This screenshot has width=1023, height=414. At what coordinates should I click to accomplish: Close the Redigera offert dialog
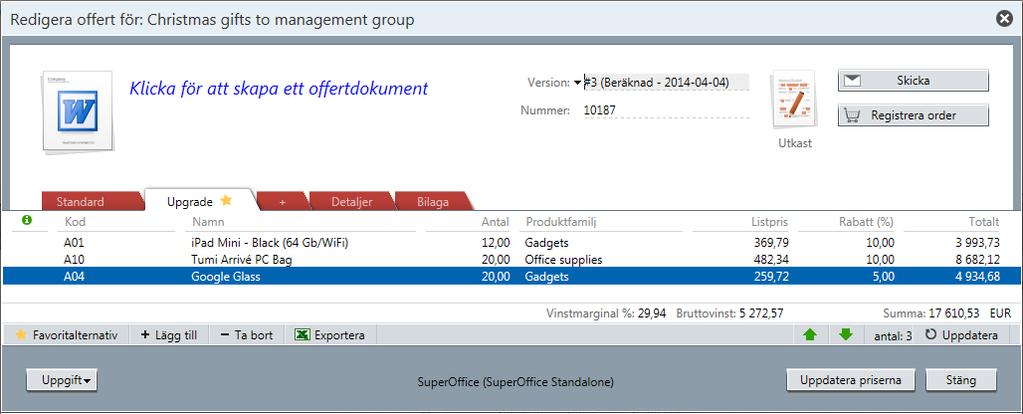pyautogui.click(x=1004, y=20)
